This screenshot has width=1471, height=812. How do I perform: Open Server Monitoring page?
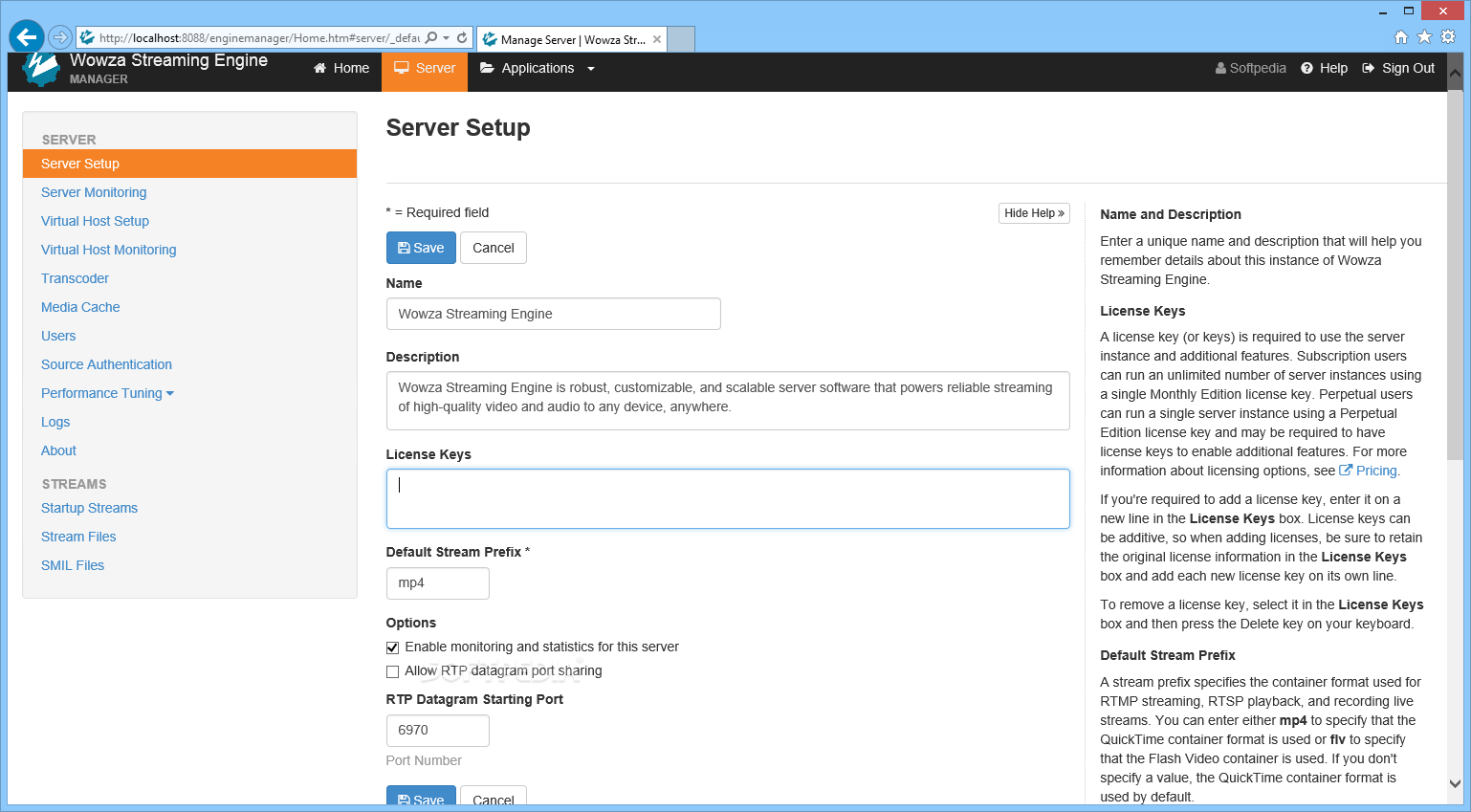pyautogui.click(x=94, y=192)
